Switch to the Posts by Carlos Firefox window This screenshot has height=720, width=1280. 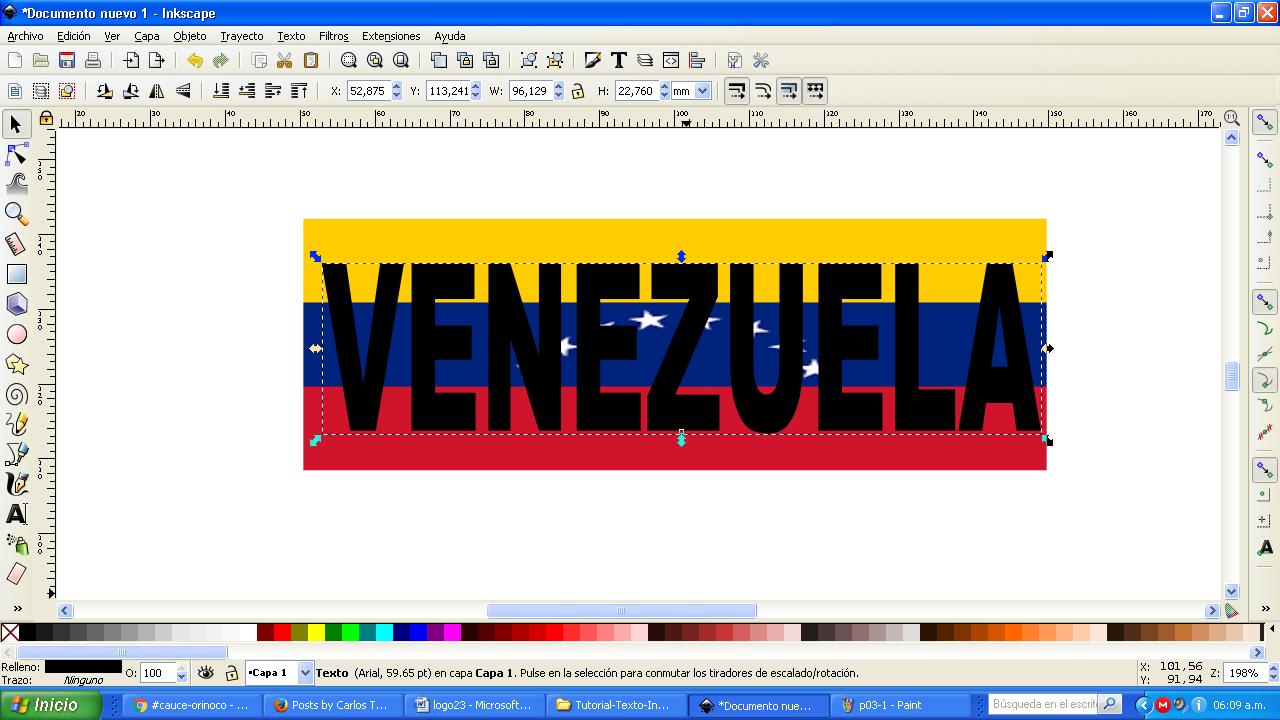click(333, 705)
